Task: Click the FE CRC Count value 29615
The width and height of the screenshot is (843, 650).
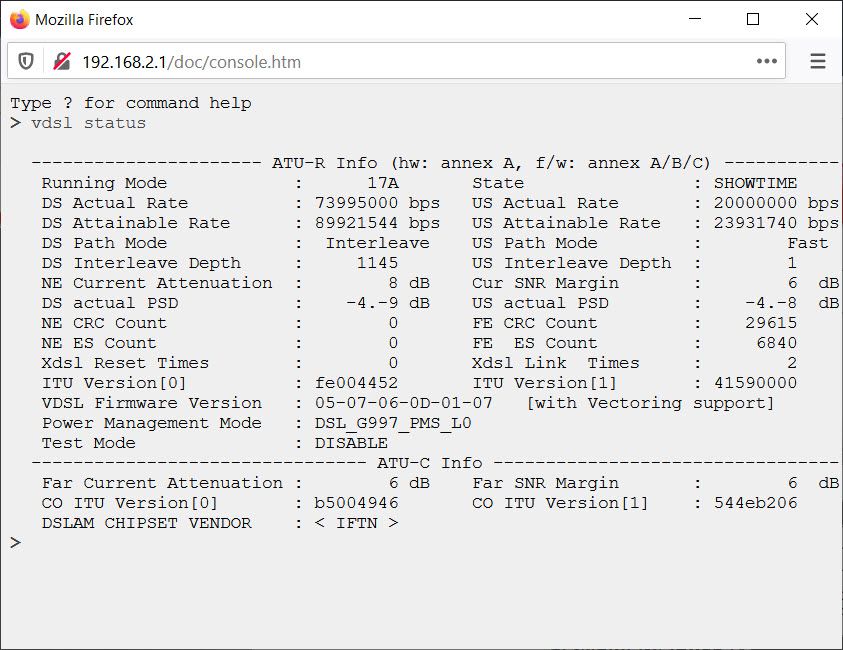Action: click(x=771, y=323)
